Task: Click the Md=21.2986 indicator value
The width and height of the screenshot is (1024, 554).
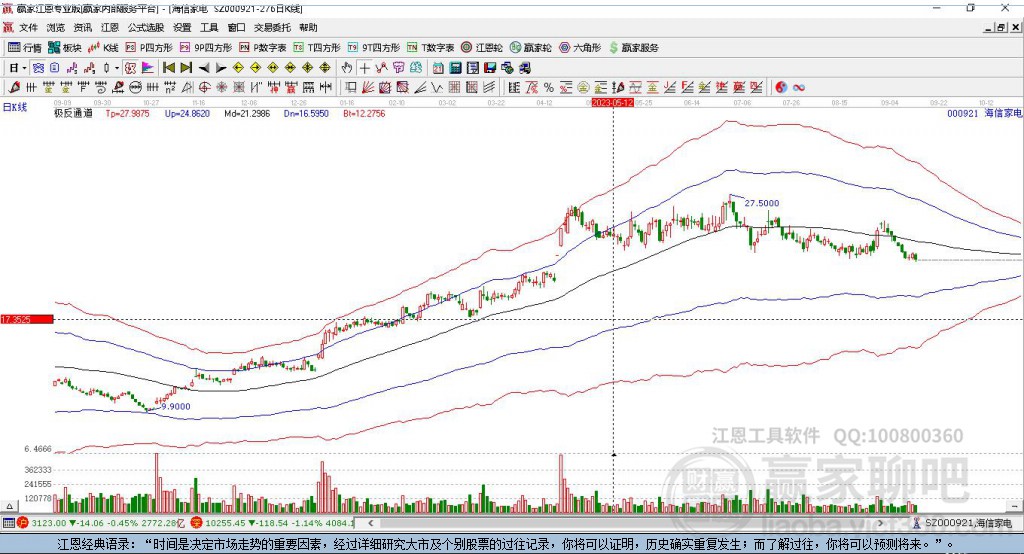Action: click(247, 114)
